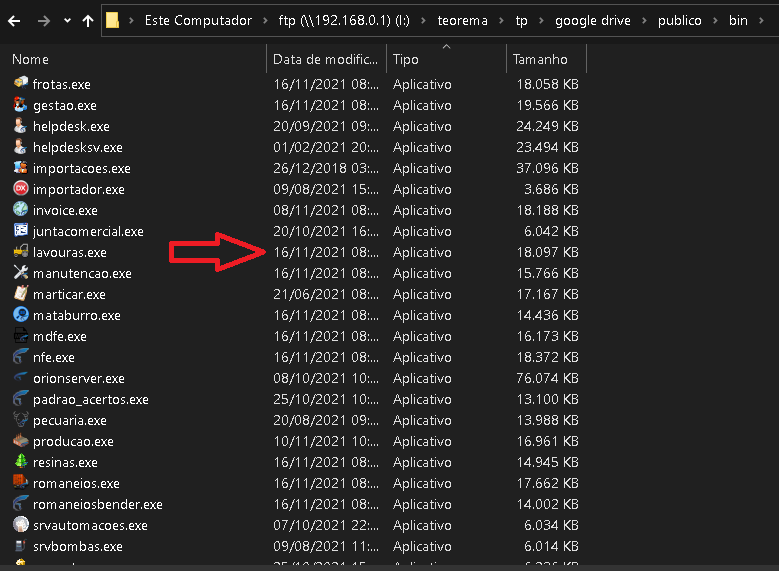Navigate to ftp (\\192.168.0.1) (I:) breadcrumb

pyautogui.click(x=344, y=20)
